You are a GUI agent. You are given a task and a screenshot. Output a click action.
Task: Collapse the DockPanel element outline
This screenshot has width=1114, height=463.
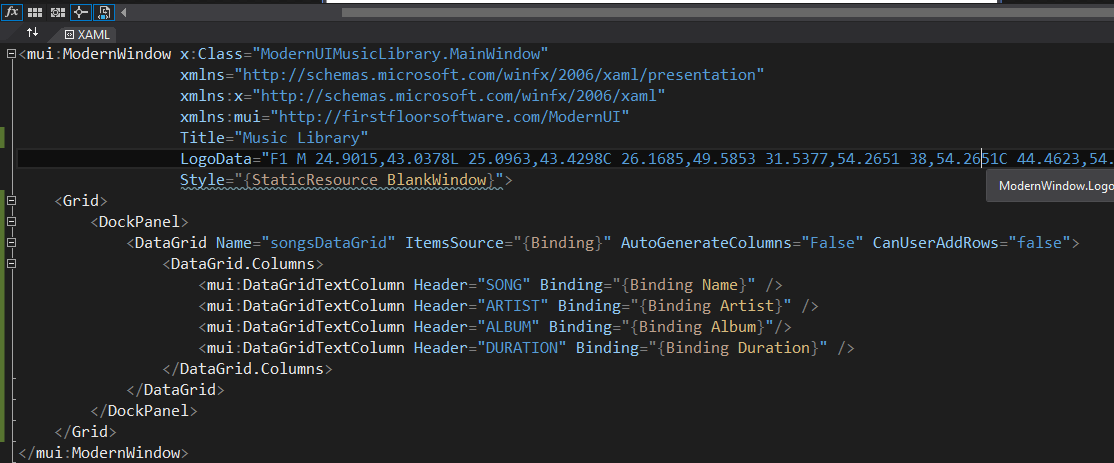(11, 222)
